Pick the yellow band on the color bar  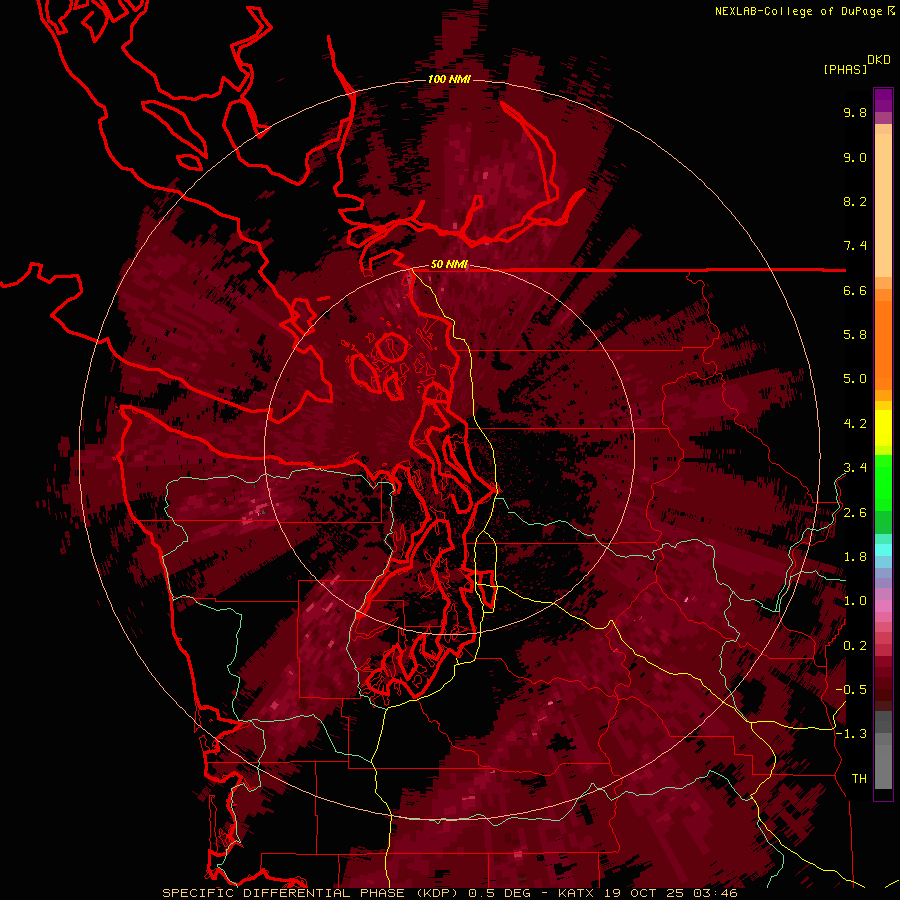883,428
